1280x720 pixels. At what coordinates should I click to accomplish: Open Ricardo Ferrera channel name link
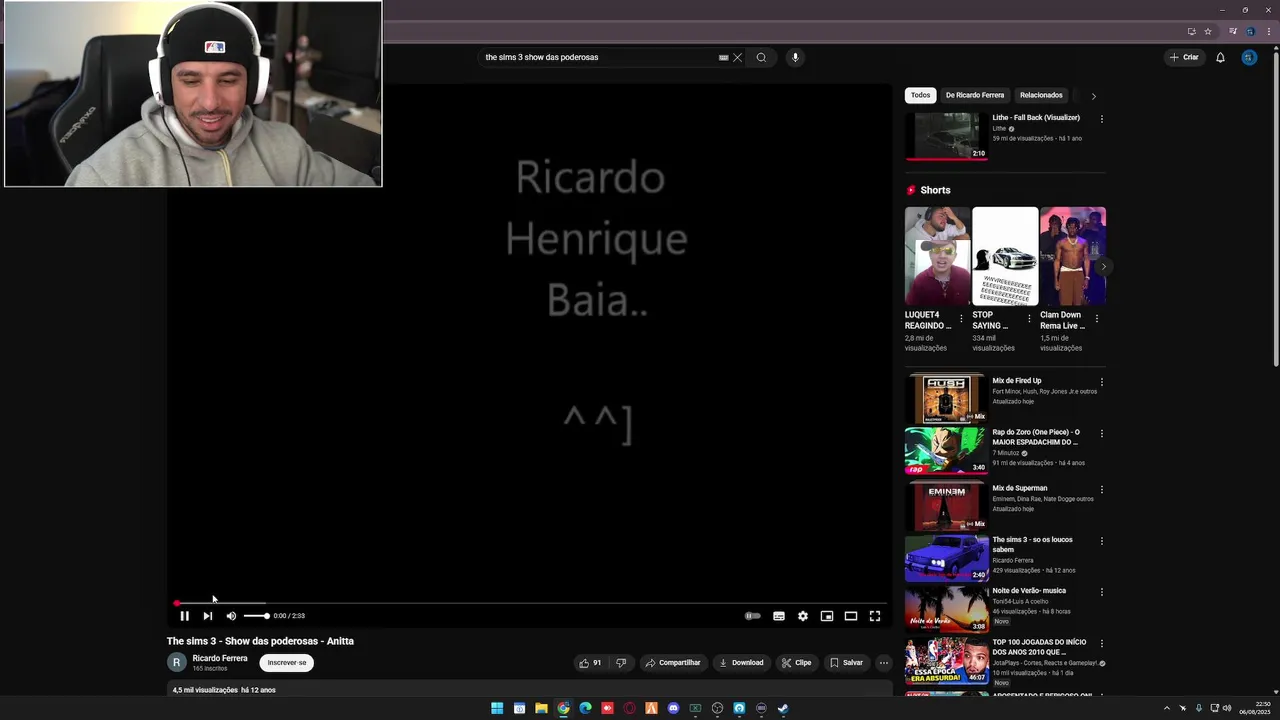coord(220,658)
